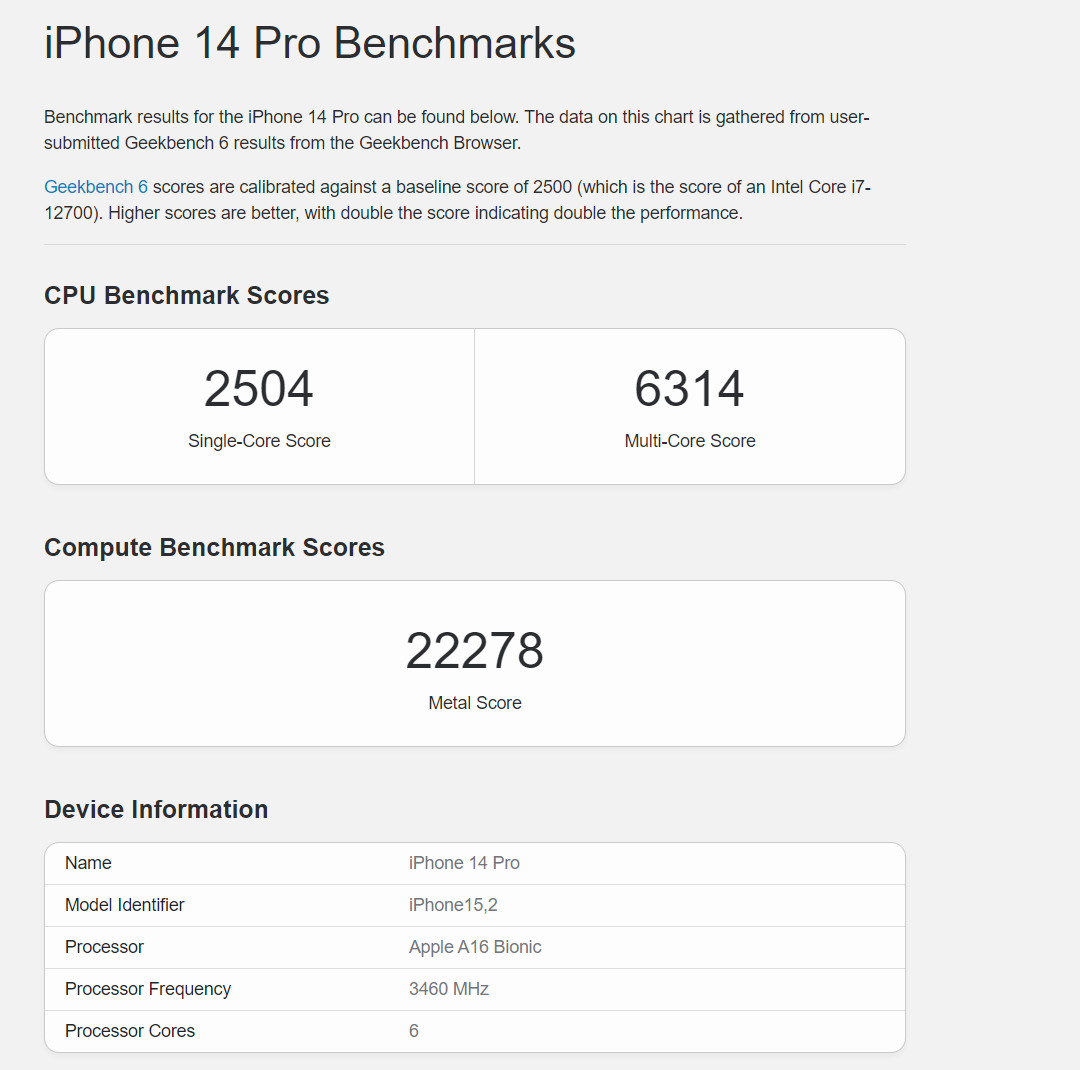Click the Single-Core Score label
1080x1070 pixels.
tap(259, 441)
